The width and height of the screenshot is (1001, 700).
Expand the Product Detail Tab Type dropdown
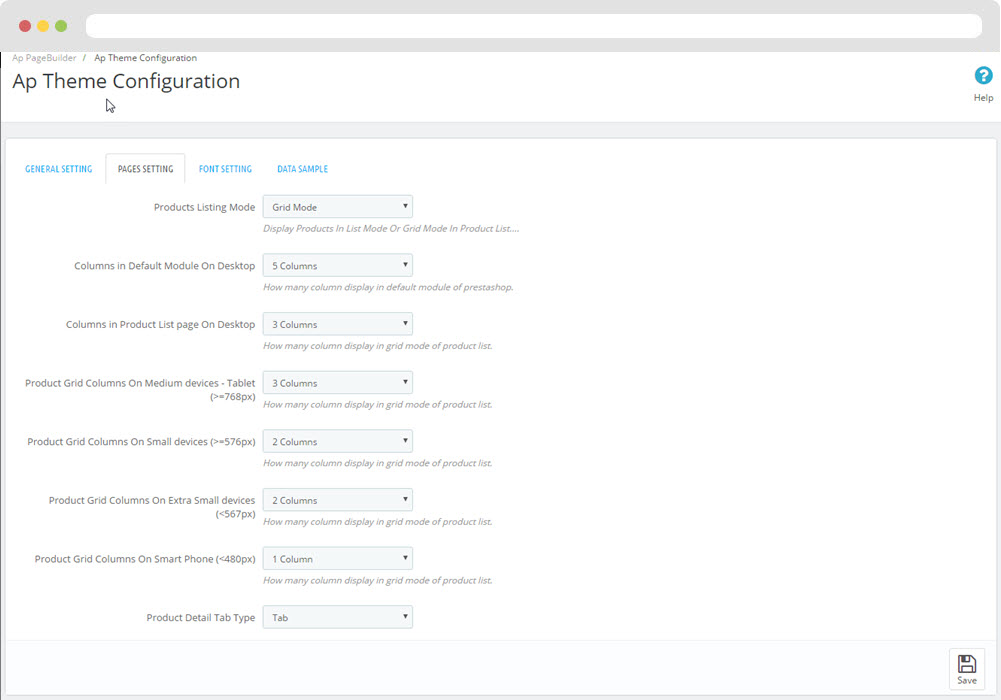pyautogui.click(x=337, y=618)
